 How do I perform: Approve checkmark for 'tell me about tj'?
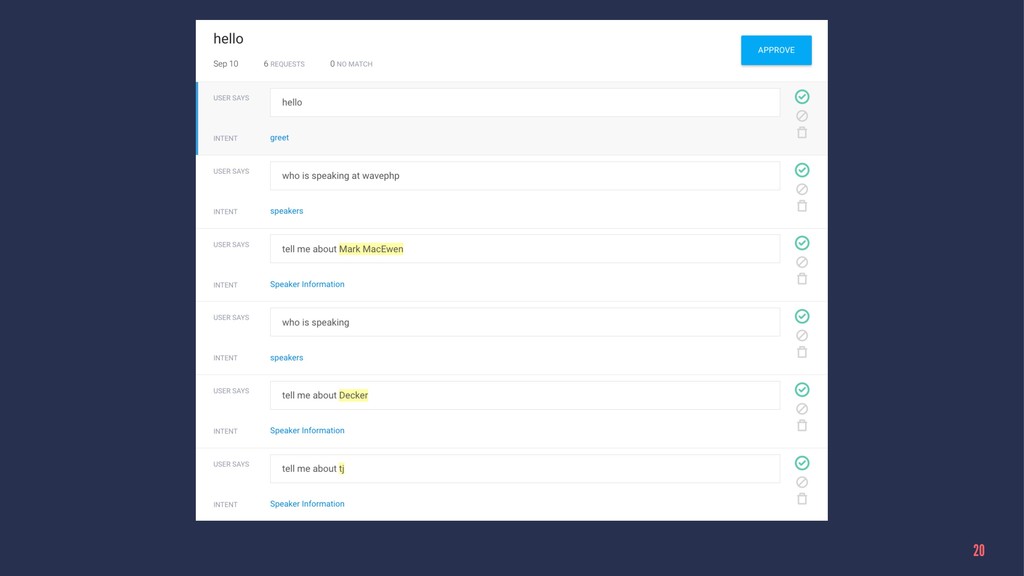click(802, 463)
